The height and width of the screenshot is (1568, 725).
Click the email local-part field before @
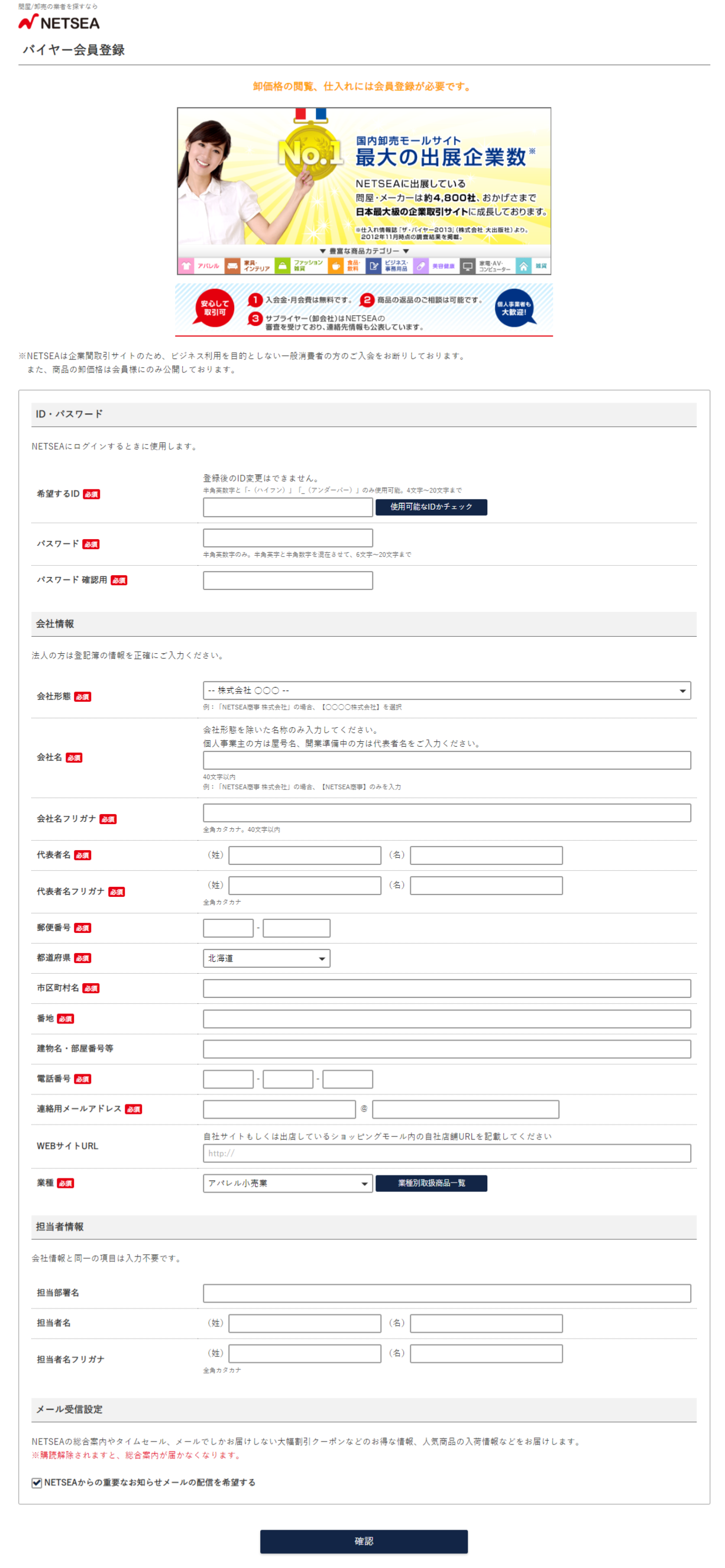tap(279, 1110)
